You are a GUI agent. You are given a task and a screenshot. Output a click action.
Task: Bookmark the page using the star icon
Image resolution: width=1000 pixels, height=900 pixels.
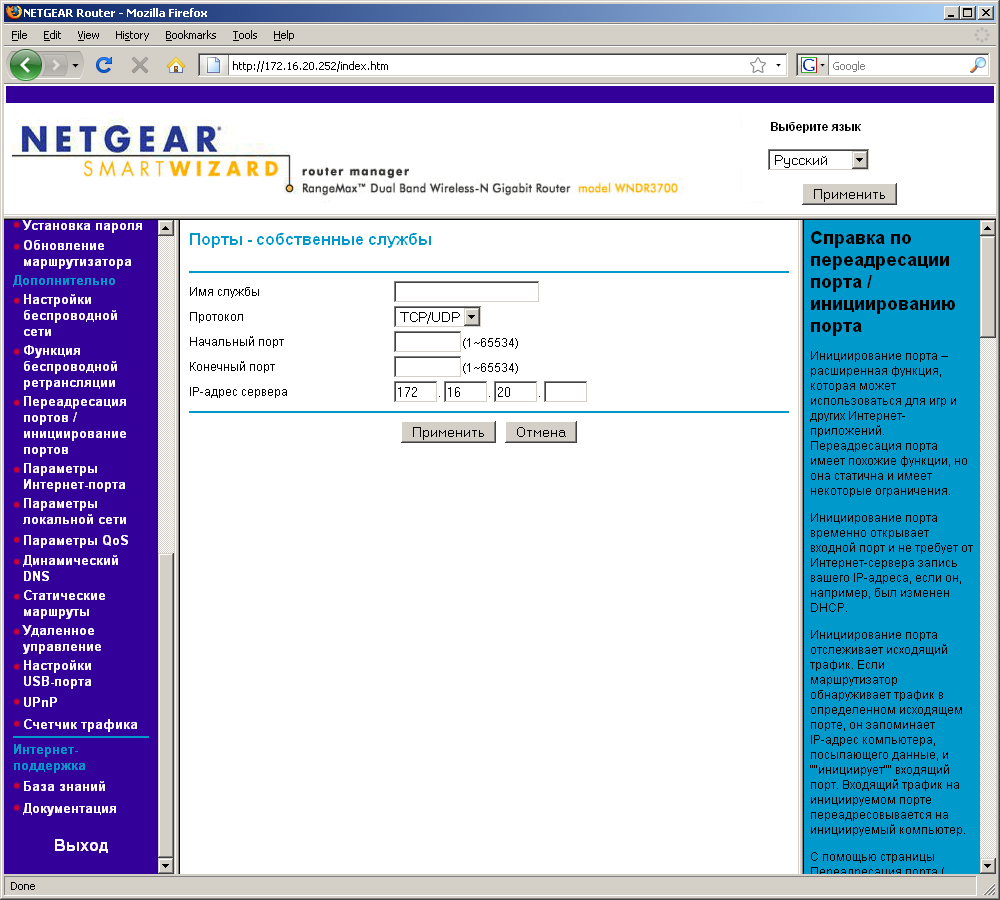tap(758, 65)
